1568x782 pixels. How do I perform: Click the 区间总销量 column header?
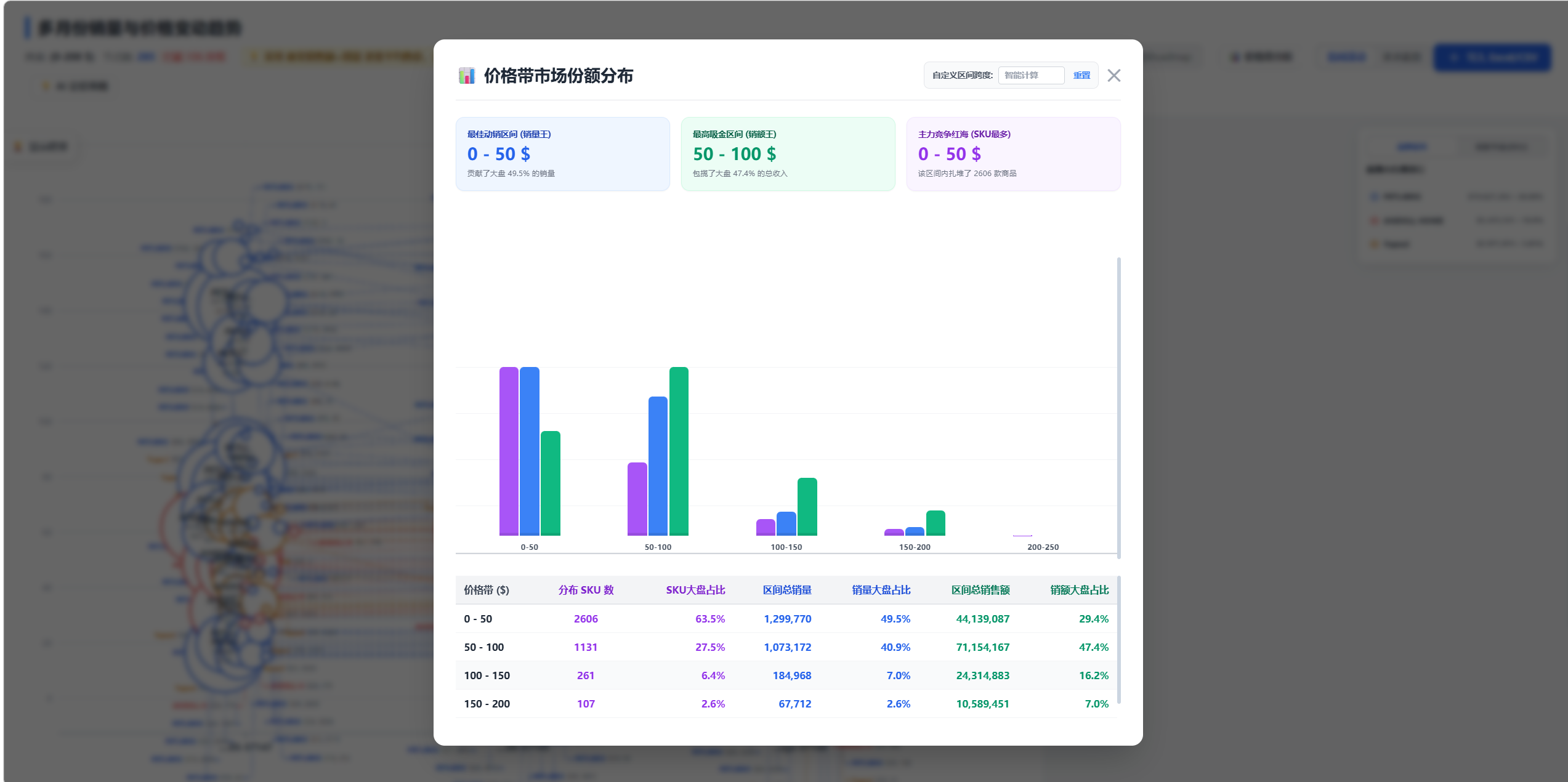pyautogui.click(x=787, y=590)
